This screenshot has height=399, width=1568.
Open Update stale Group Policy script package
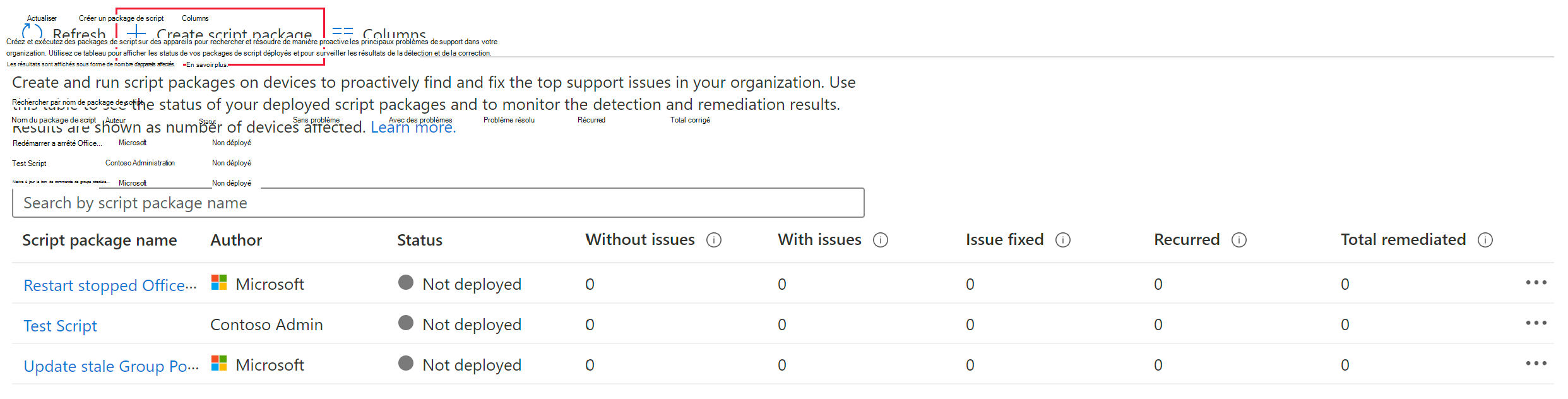(x=111, y=366)
